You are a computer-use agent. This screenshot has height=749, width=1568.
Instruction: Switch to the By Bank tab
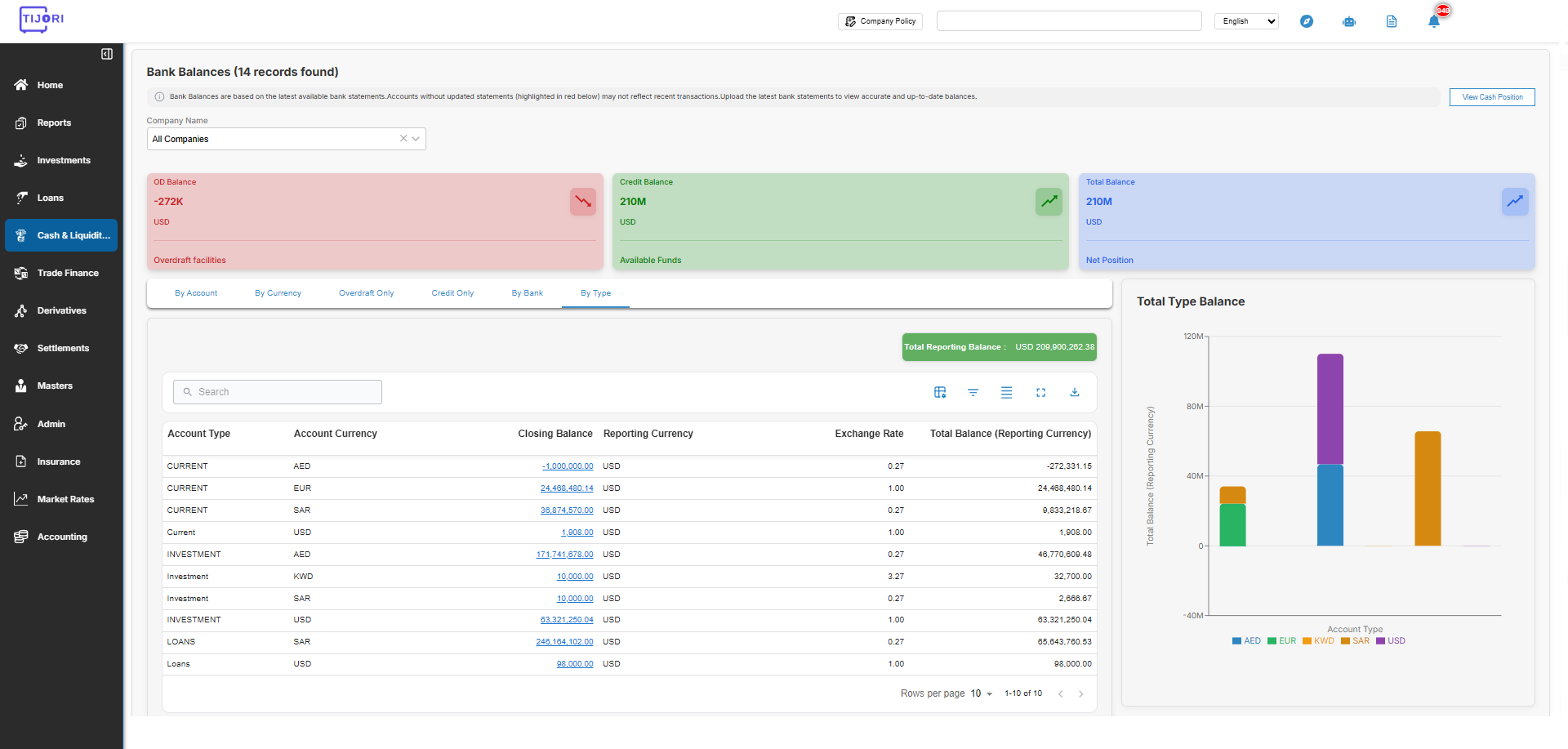click(x=528, y=293)
